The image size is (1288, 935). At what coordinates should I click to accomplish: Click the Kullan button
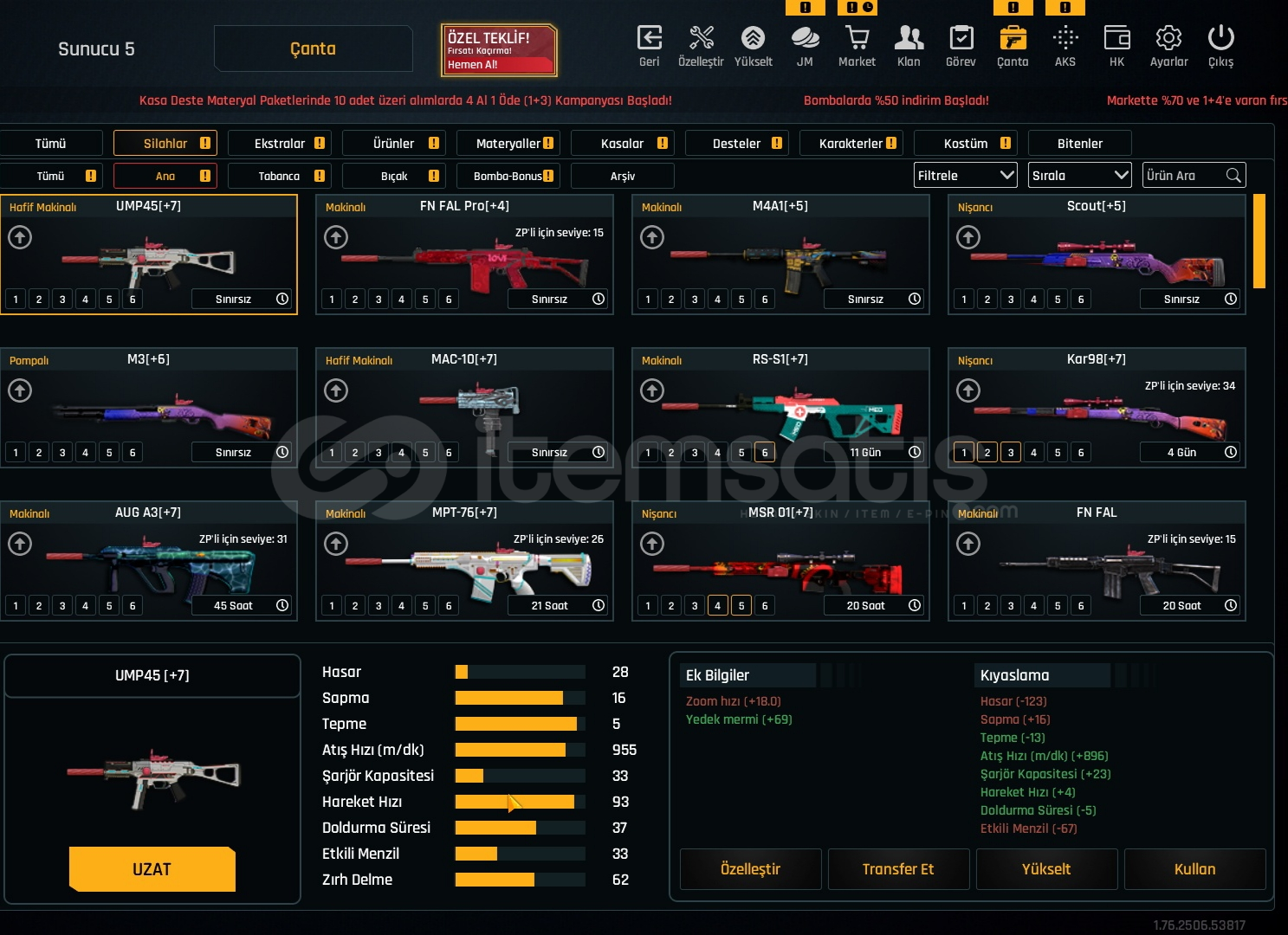click(1194, 869)
